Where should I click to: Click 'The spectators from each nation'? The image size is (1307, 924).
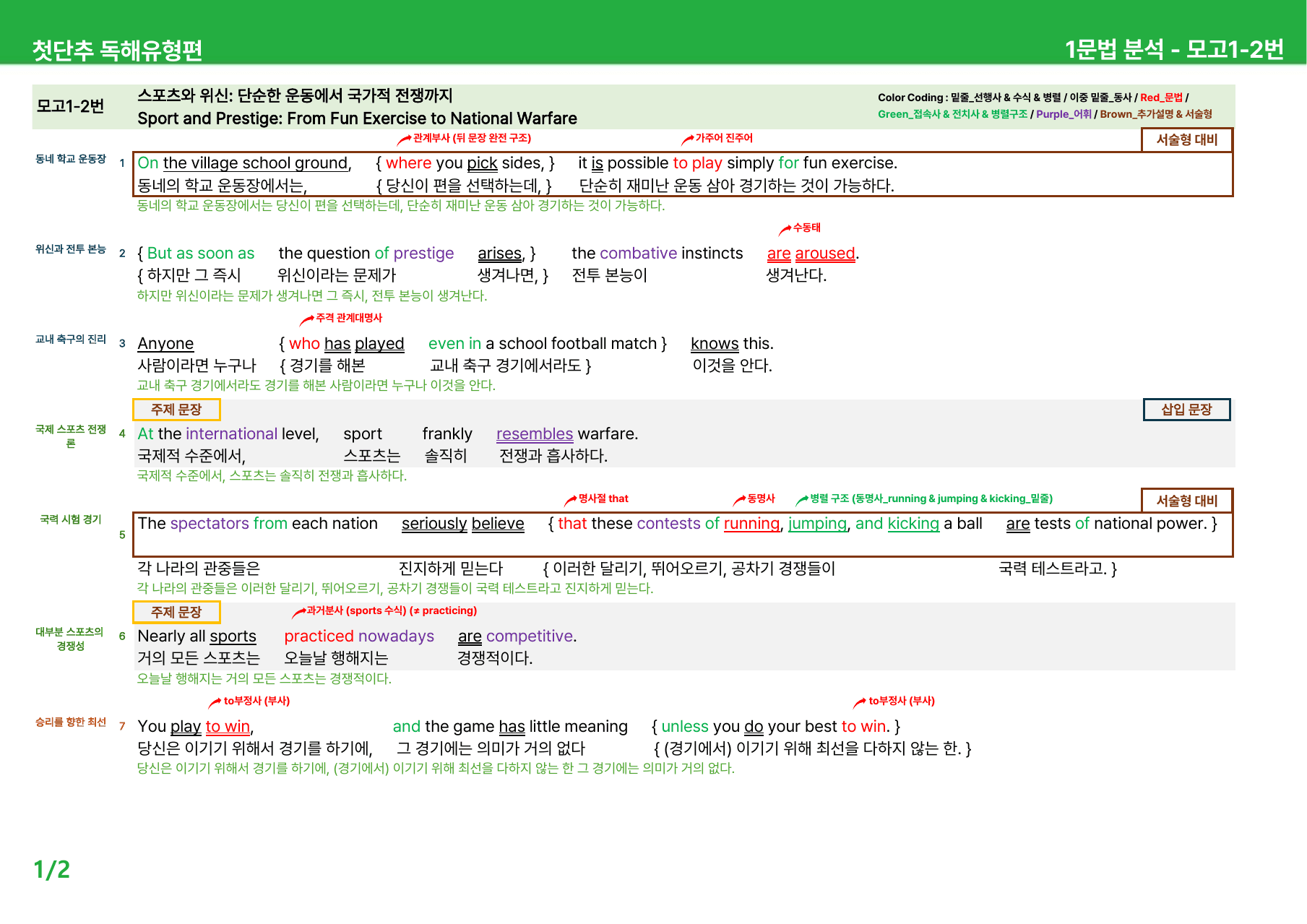(x=258, y=524)
